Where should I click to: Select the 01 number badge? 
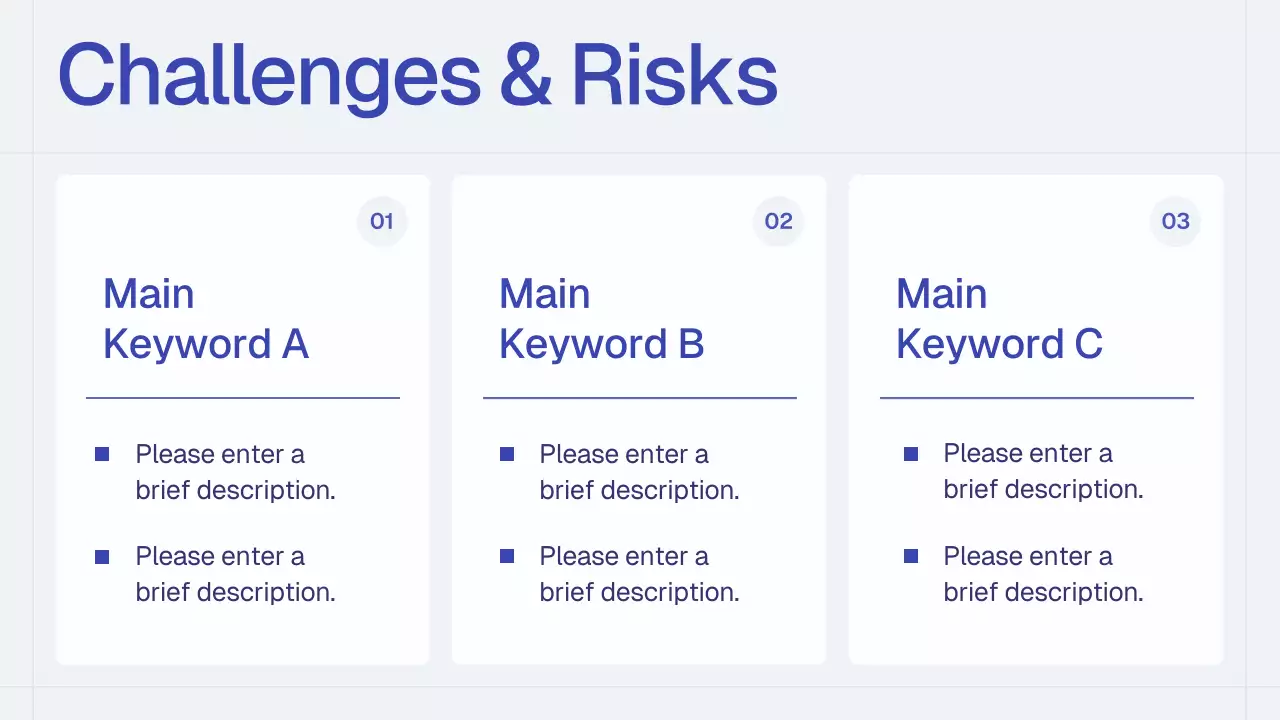point(382,221)
